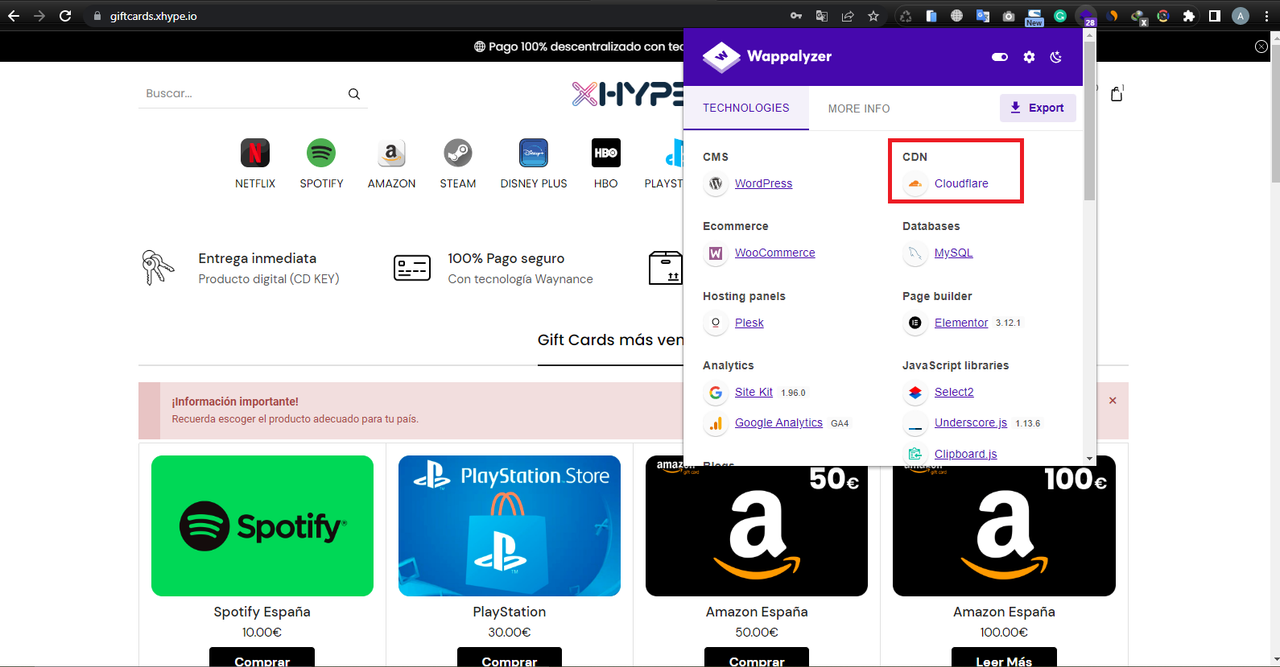Click the Disney Plus category icon
This screenshot has height=667, width=1280.
pyautogui.click(x=534, y=153)
